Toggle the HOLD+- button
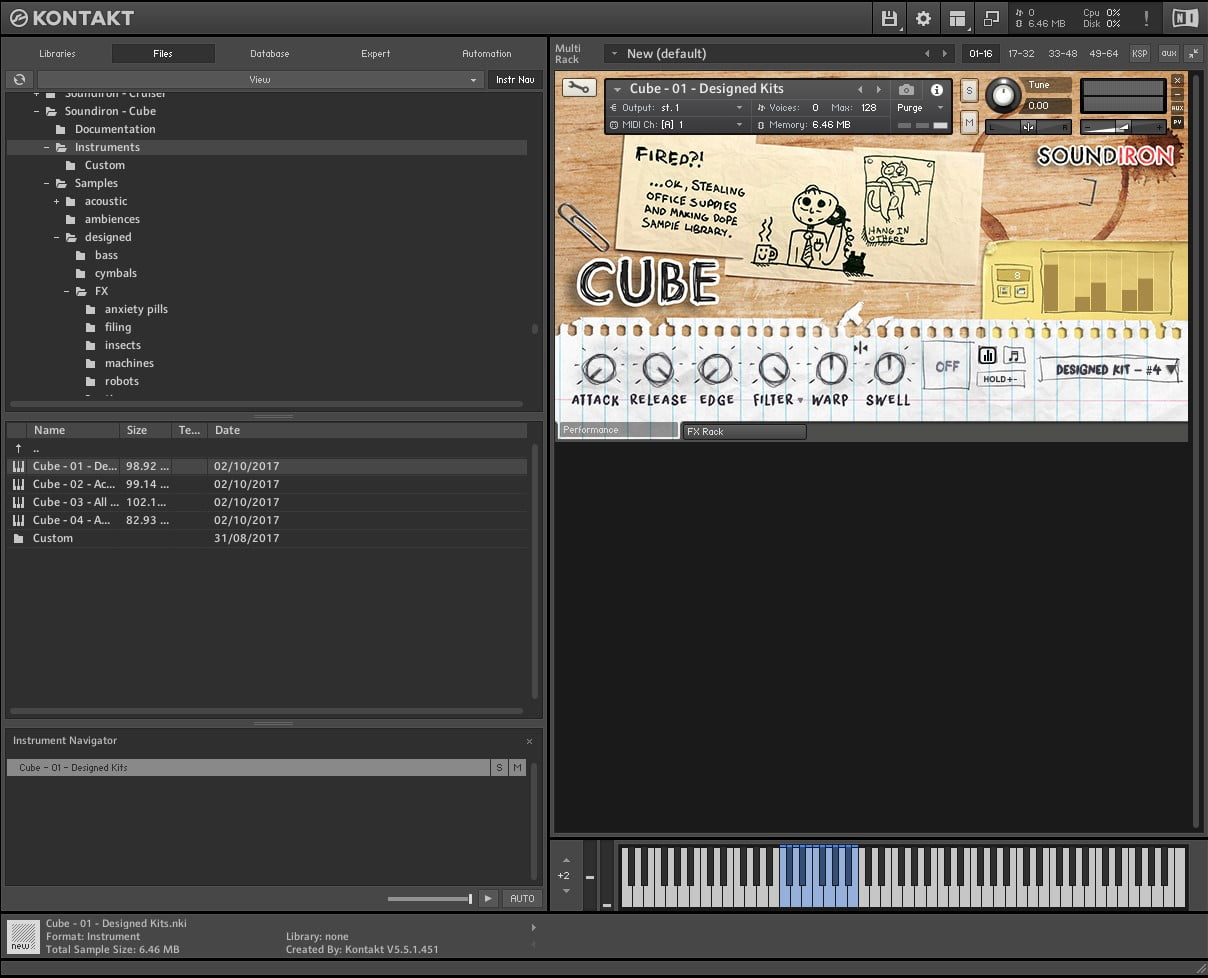The image size is (1208, 978). pyautogui.click(x=1000, y=380)
